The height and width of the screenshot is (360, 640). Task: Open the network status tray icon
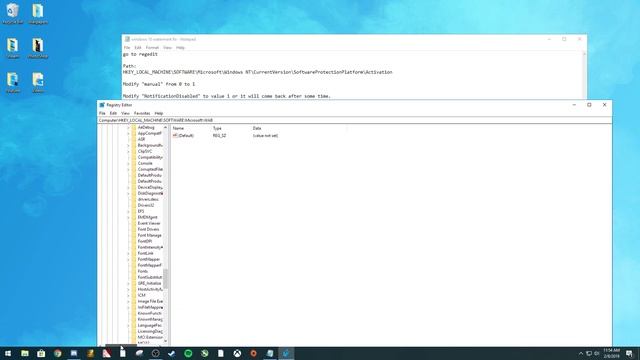click(589, 353)
